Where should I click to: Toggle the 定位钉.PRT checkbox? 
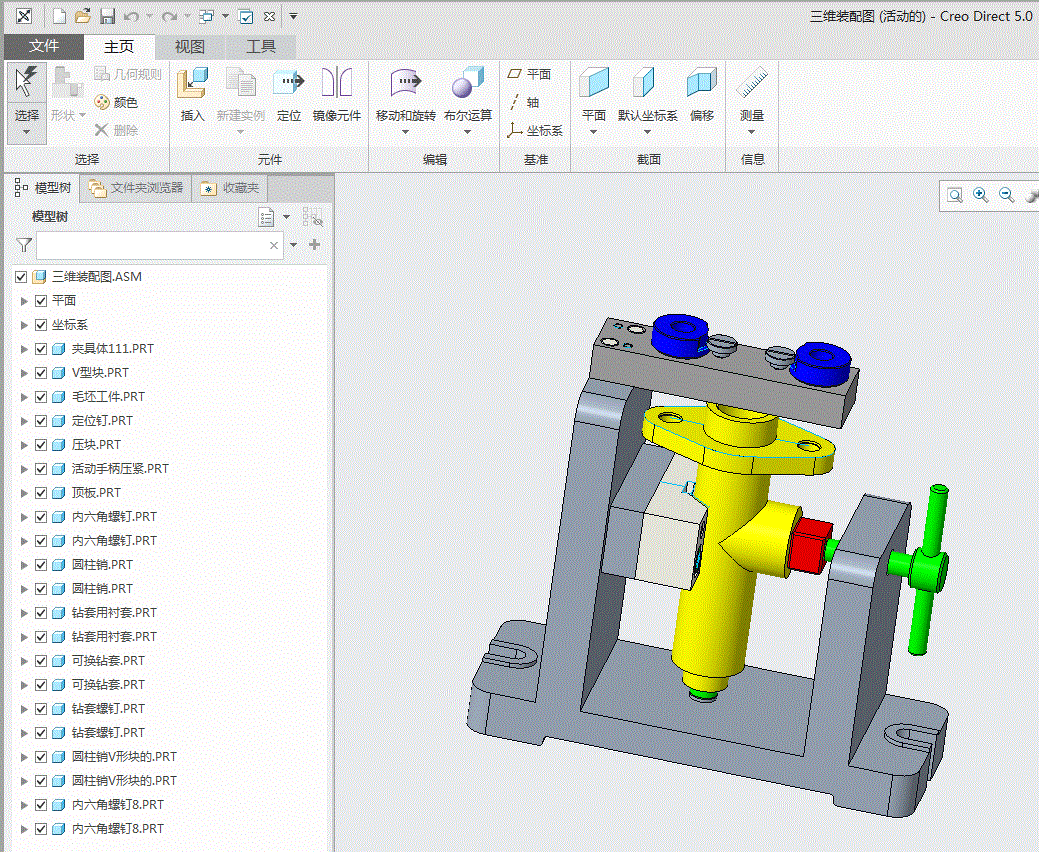point(41,421)
